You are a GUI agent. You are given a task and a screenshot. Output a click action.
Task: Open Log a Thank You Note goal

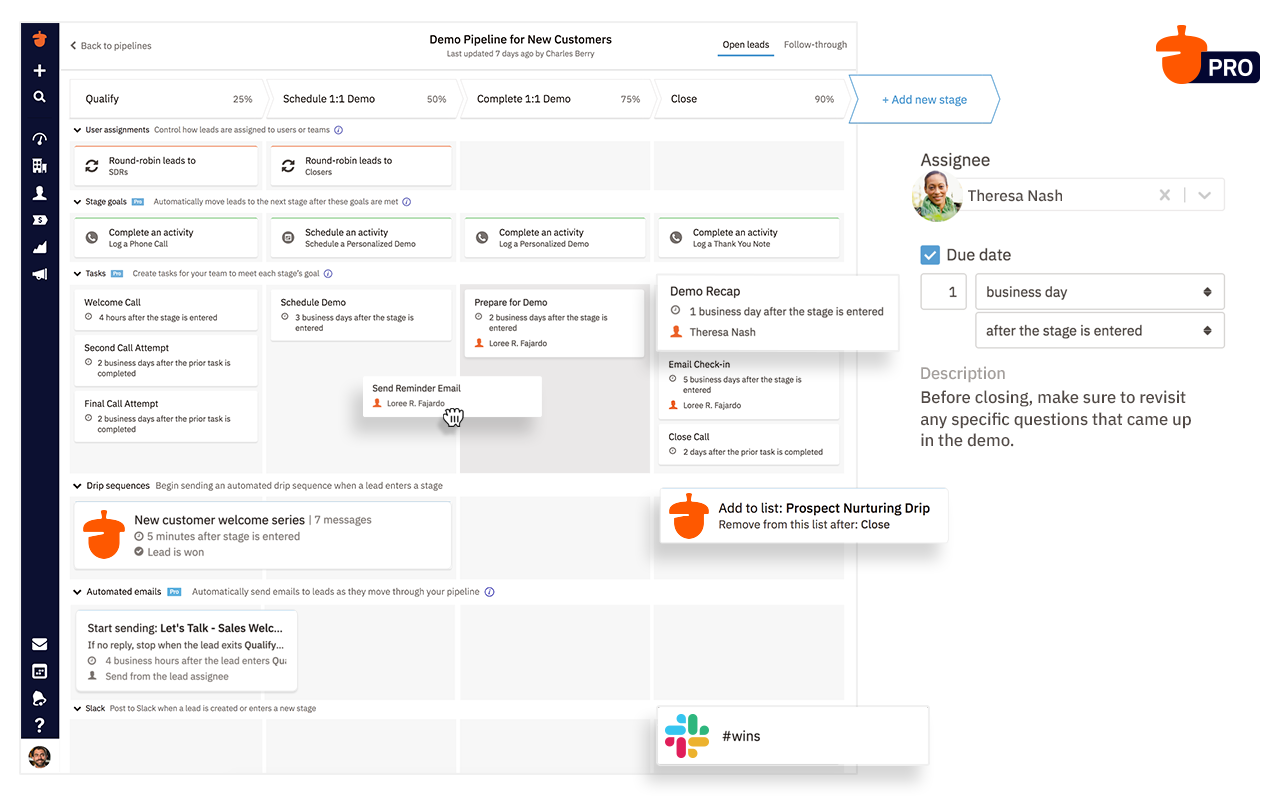tap(748, 238)
